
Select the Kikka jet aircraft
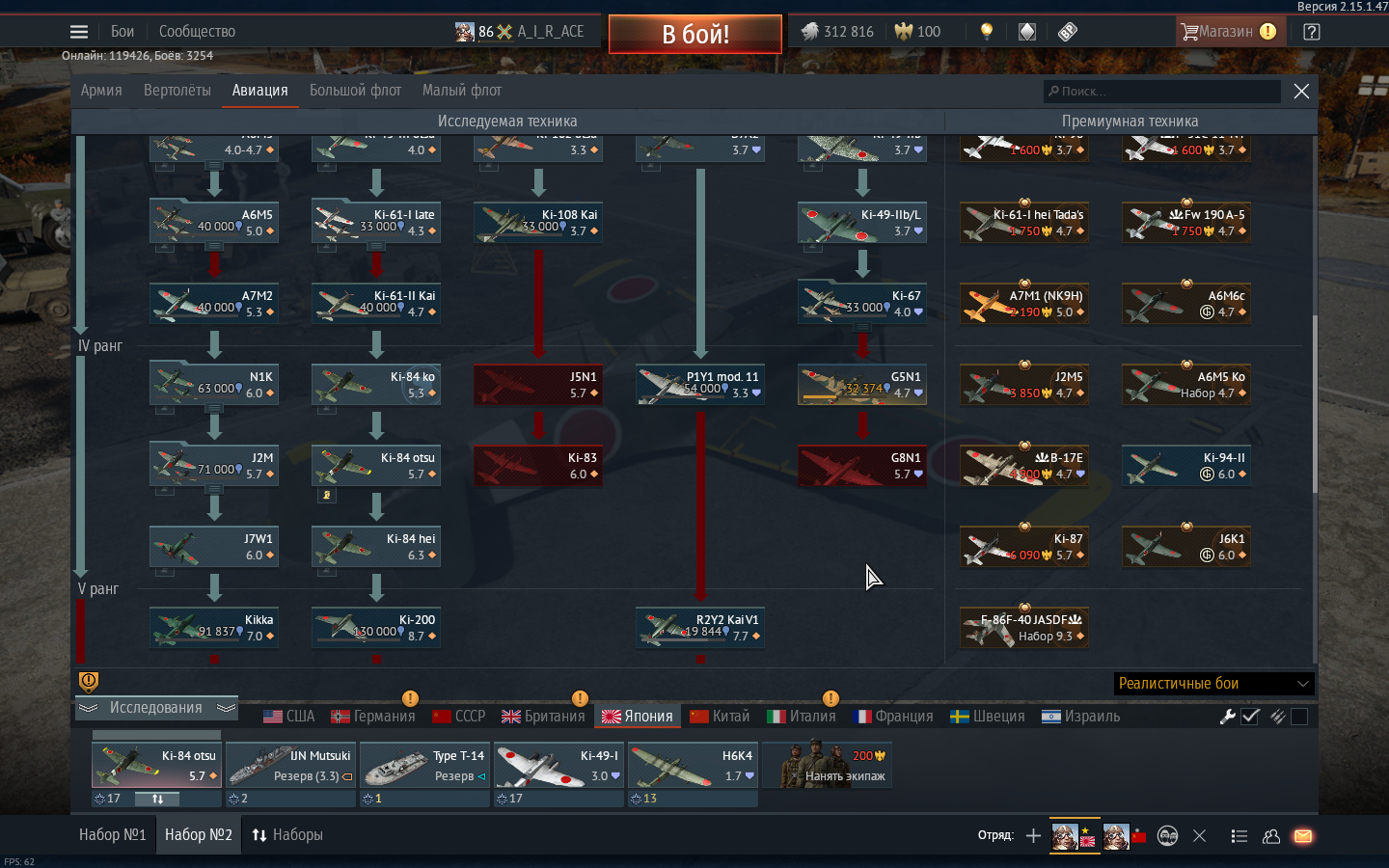214,627
